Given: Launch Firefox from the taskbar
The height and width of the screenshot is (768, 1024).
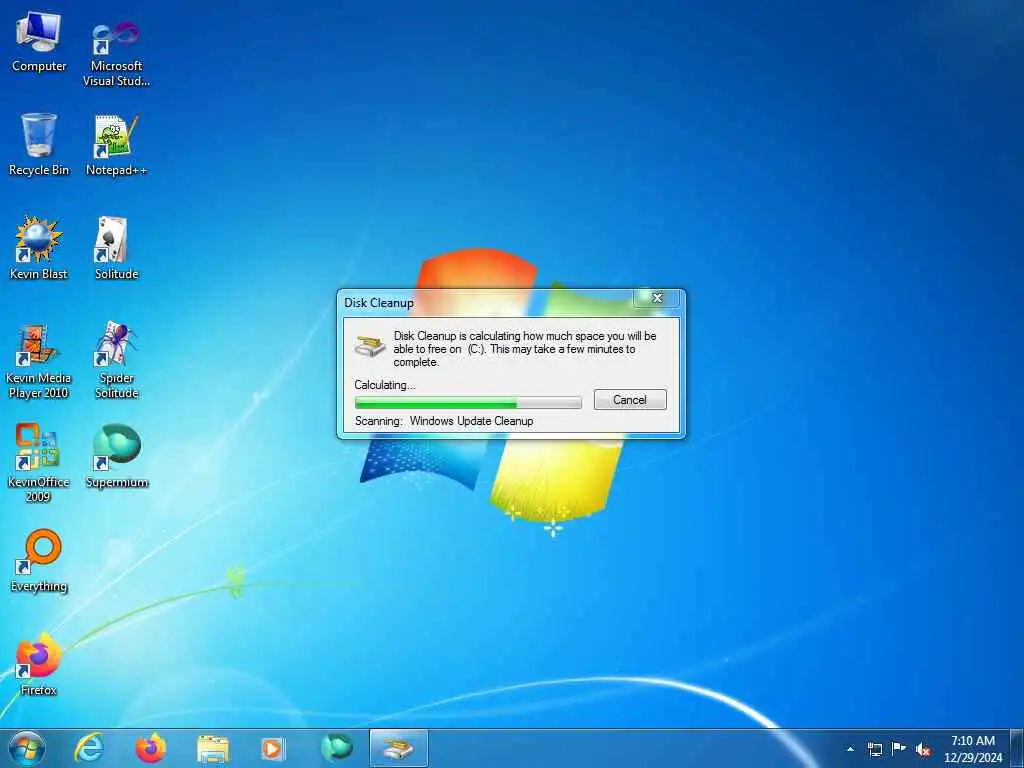Looking at the screenshot, I should point(150,748).
